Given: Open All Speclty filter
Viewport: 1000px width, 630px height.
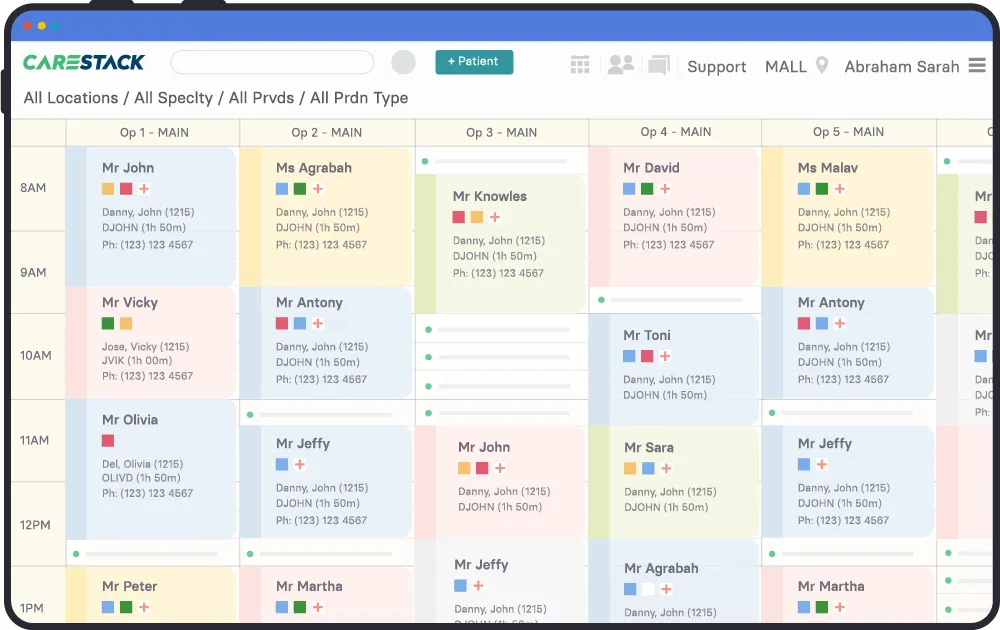Looking at the screenshot, I should [x=173, y=98].
